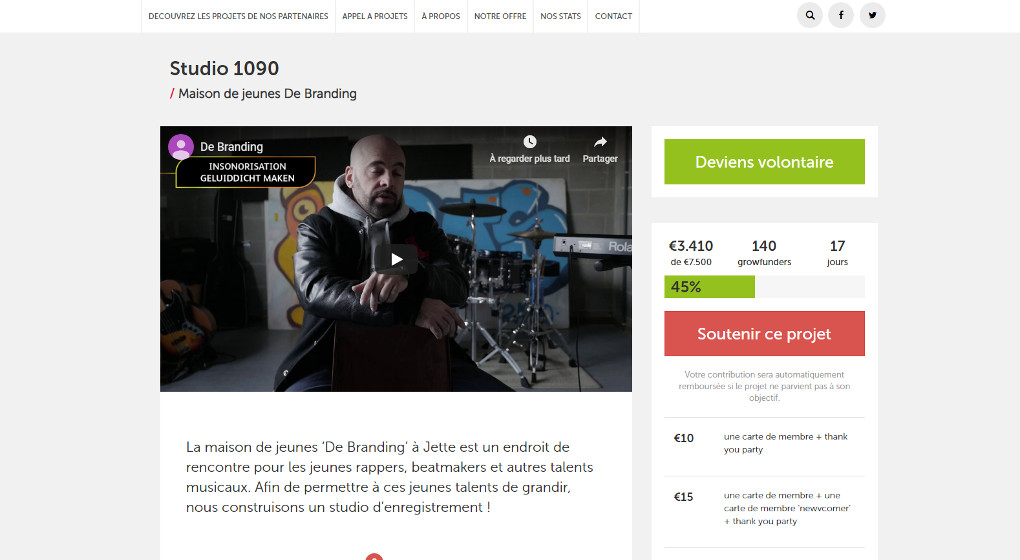Go to Appel à projets menu

(375, 16)
